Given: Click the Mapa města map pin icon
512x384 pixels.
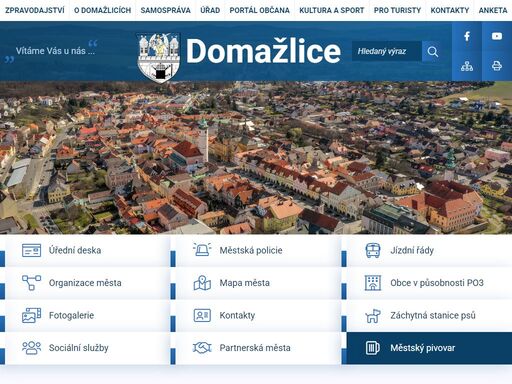Looking at the screenshot, I should point(202,283).
